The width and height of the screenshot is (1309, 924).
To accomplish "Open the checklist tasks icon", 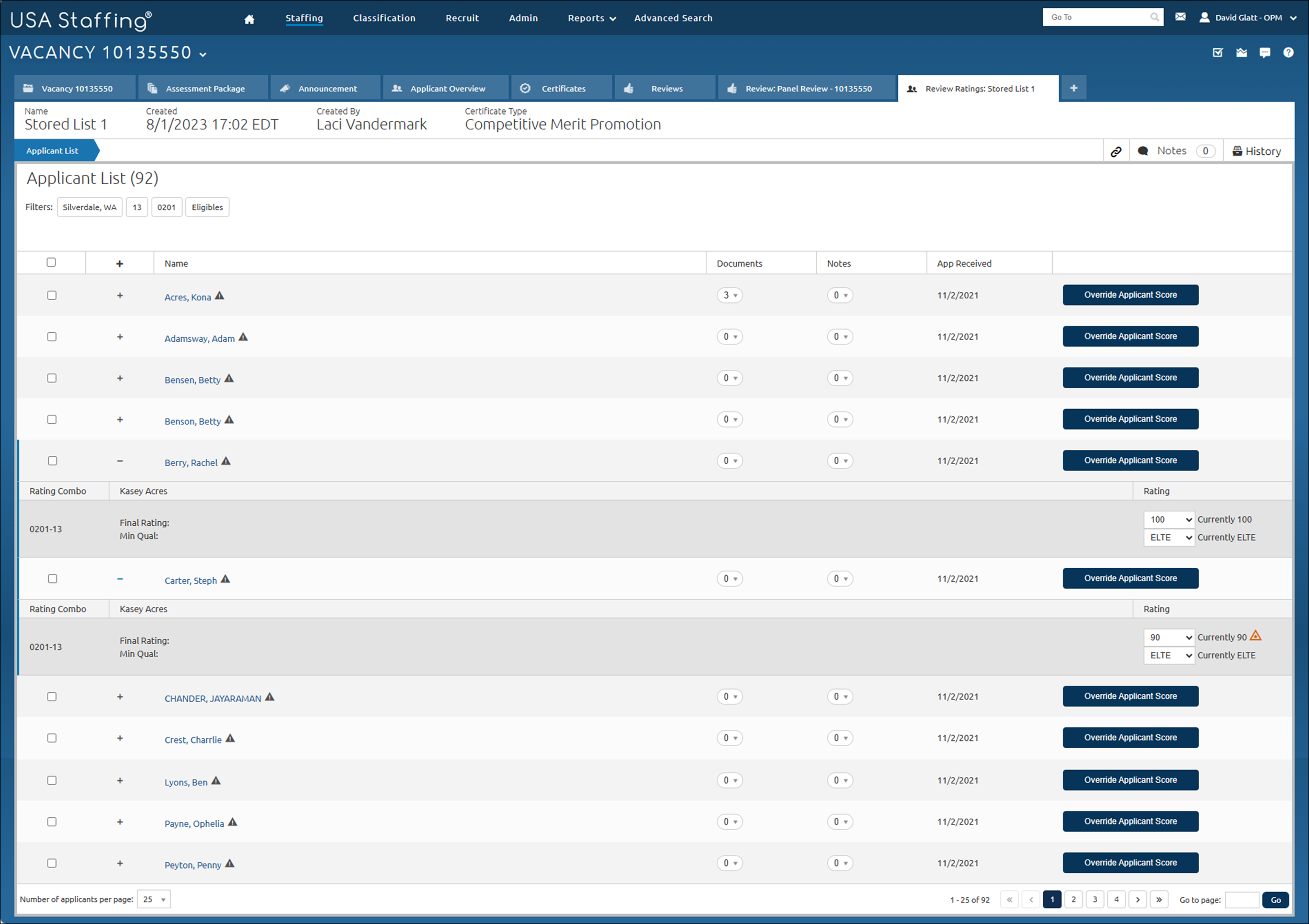I will (x=1218, y=52).
